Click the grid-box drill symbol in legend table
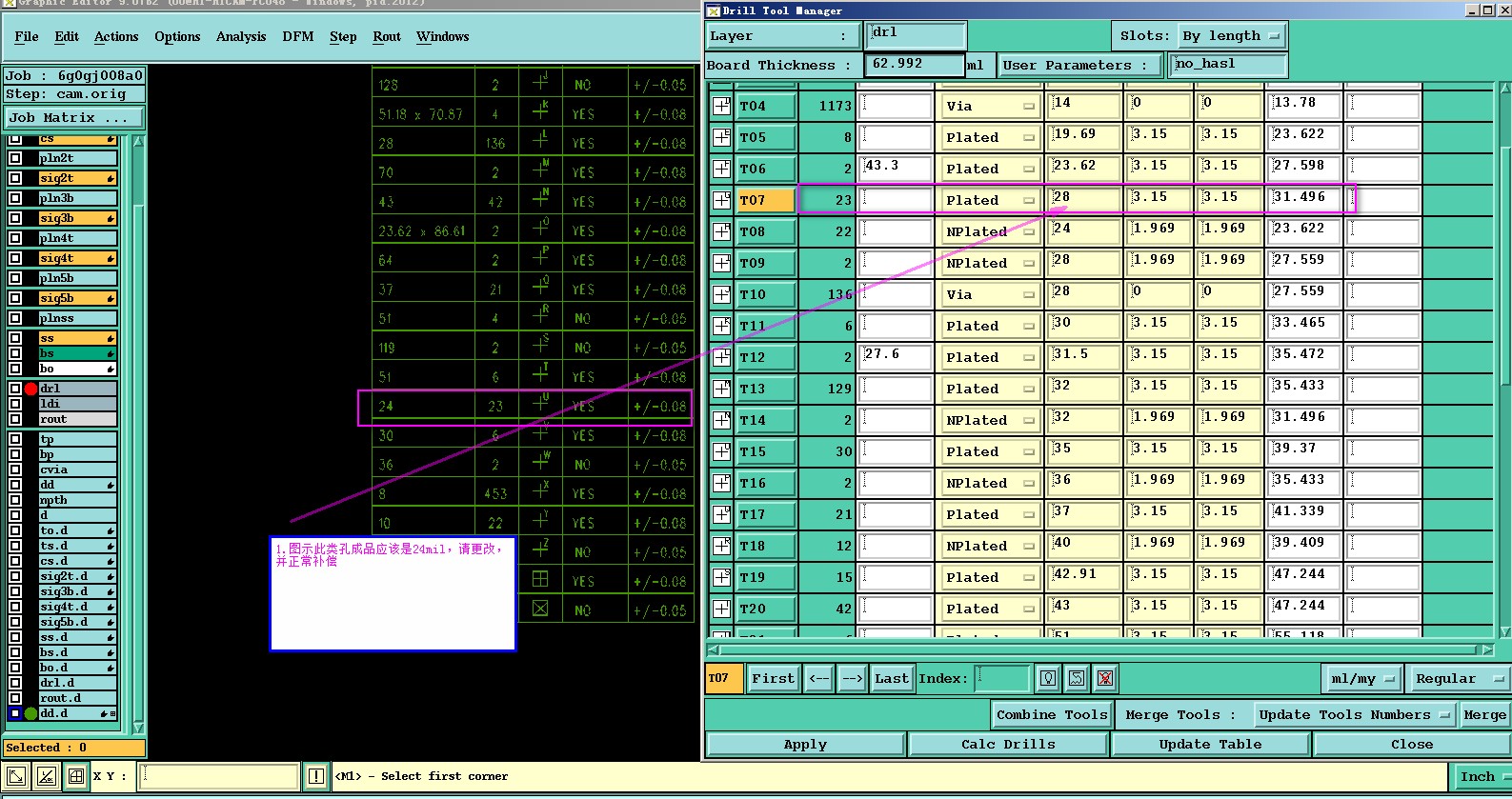Image resolution: width=1512 pixels, height=799 pixels. pos(540,579)
